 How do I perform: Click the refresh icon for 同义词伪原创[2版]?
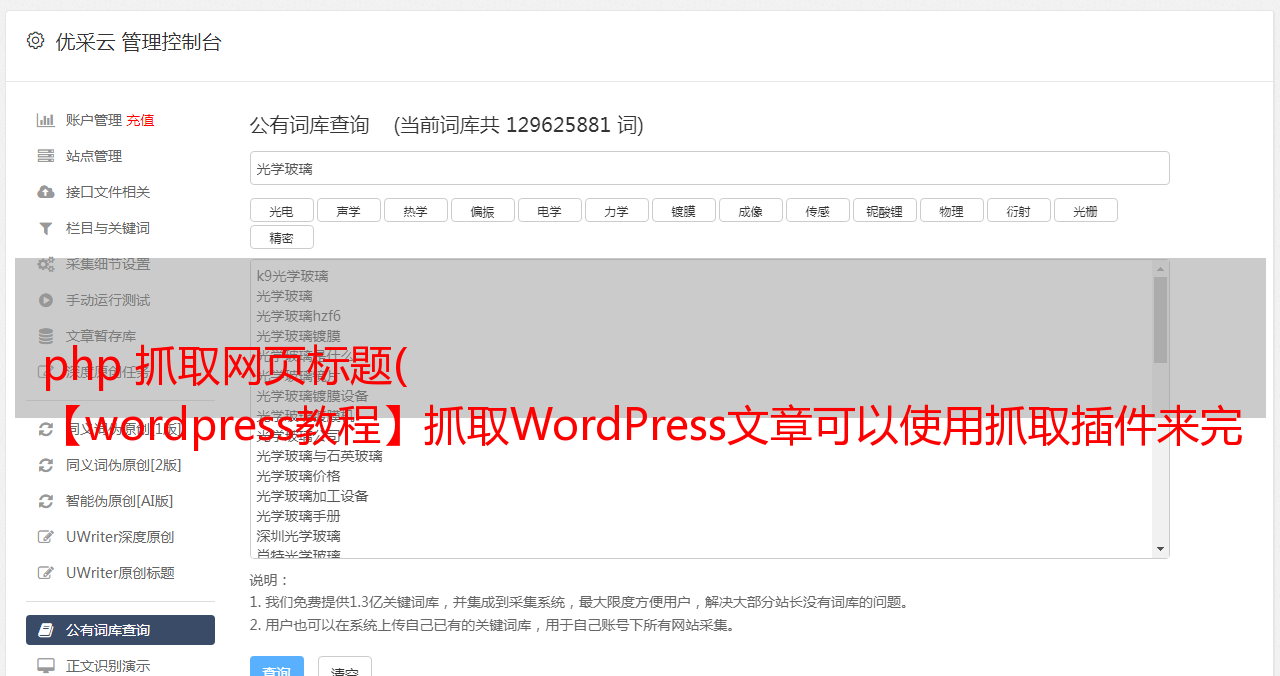point(45,465)
